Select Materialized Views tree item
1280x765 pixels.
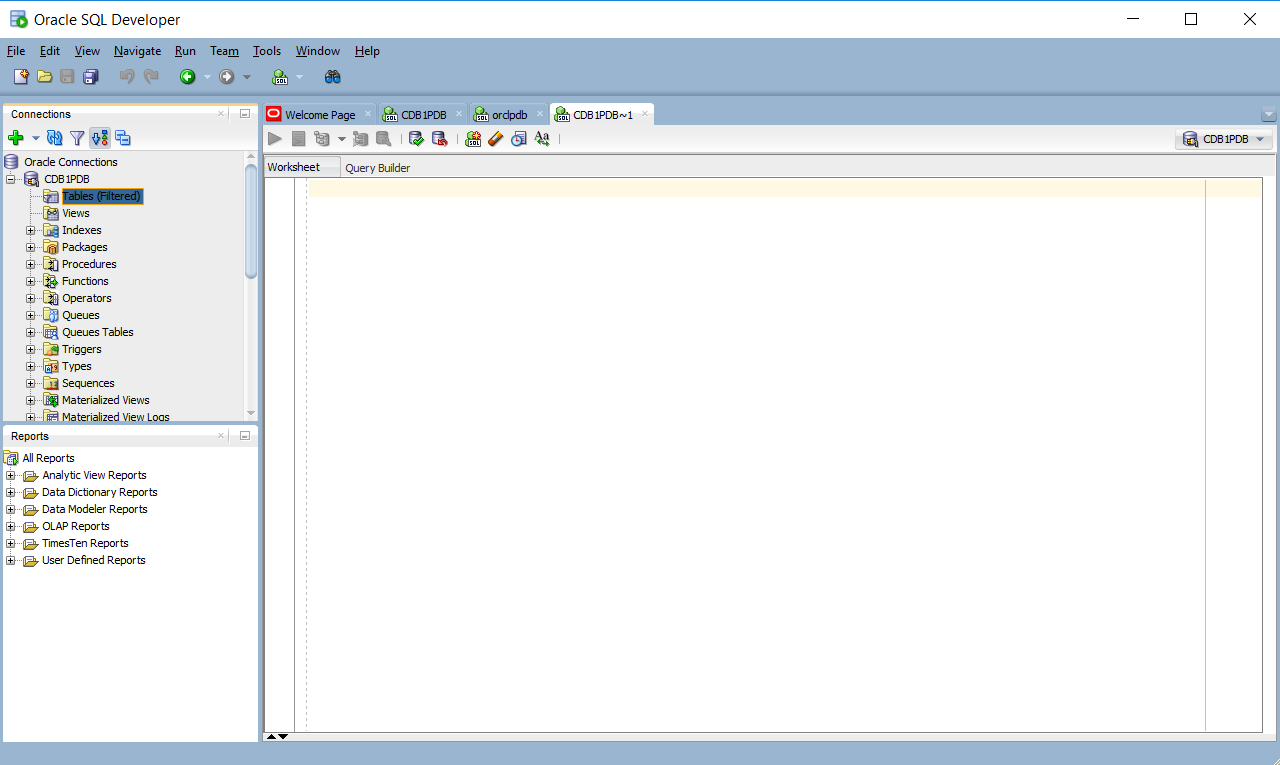(x=105, y=400)
